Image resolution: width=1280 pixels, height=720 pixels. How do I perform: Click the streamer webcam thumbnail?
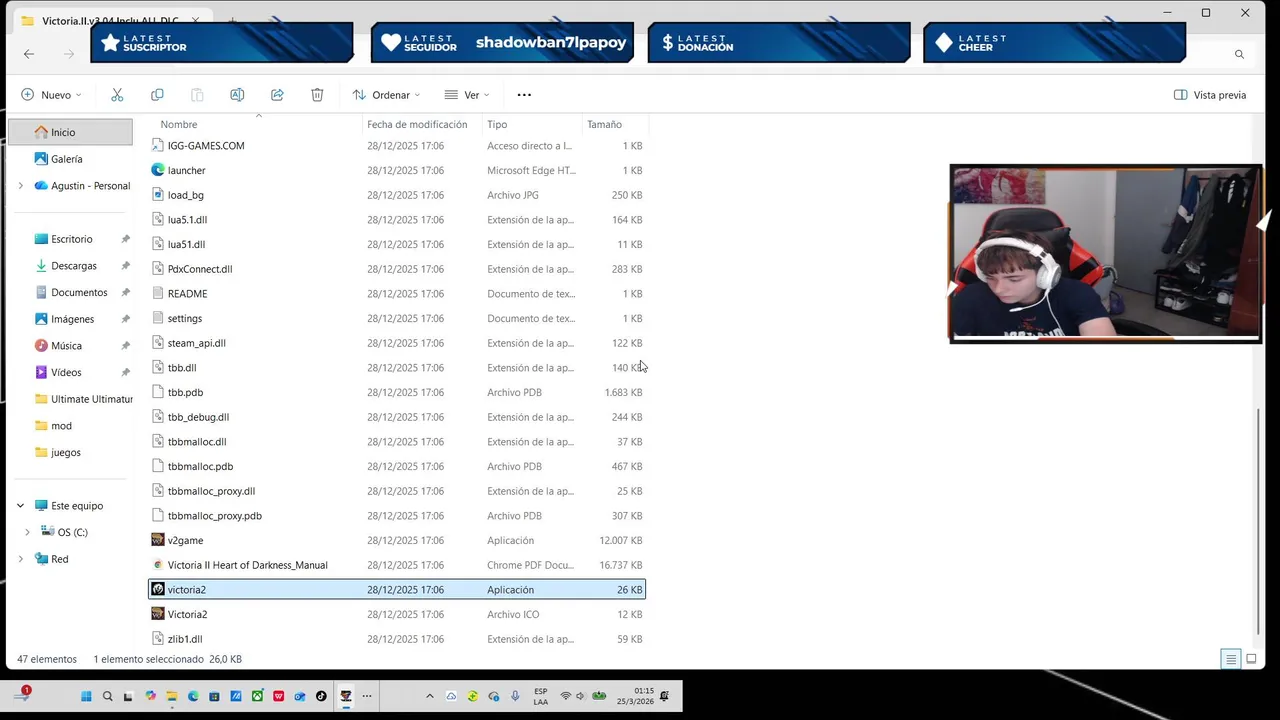pyautogui.click(x=1105, y=254)
